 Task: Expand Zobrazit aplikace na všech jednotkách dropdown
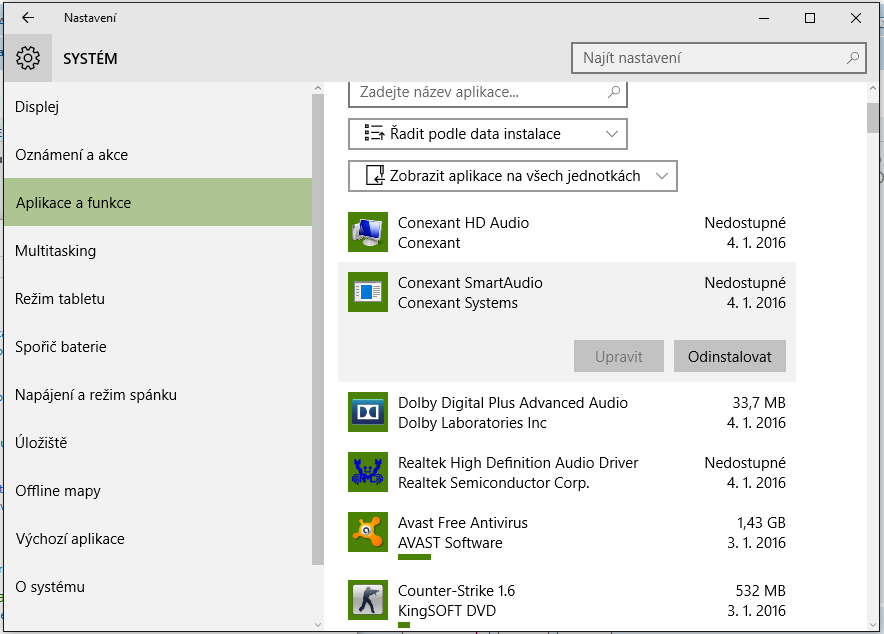(x=512, y=176)
